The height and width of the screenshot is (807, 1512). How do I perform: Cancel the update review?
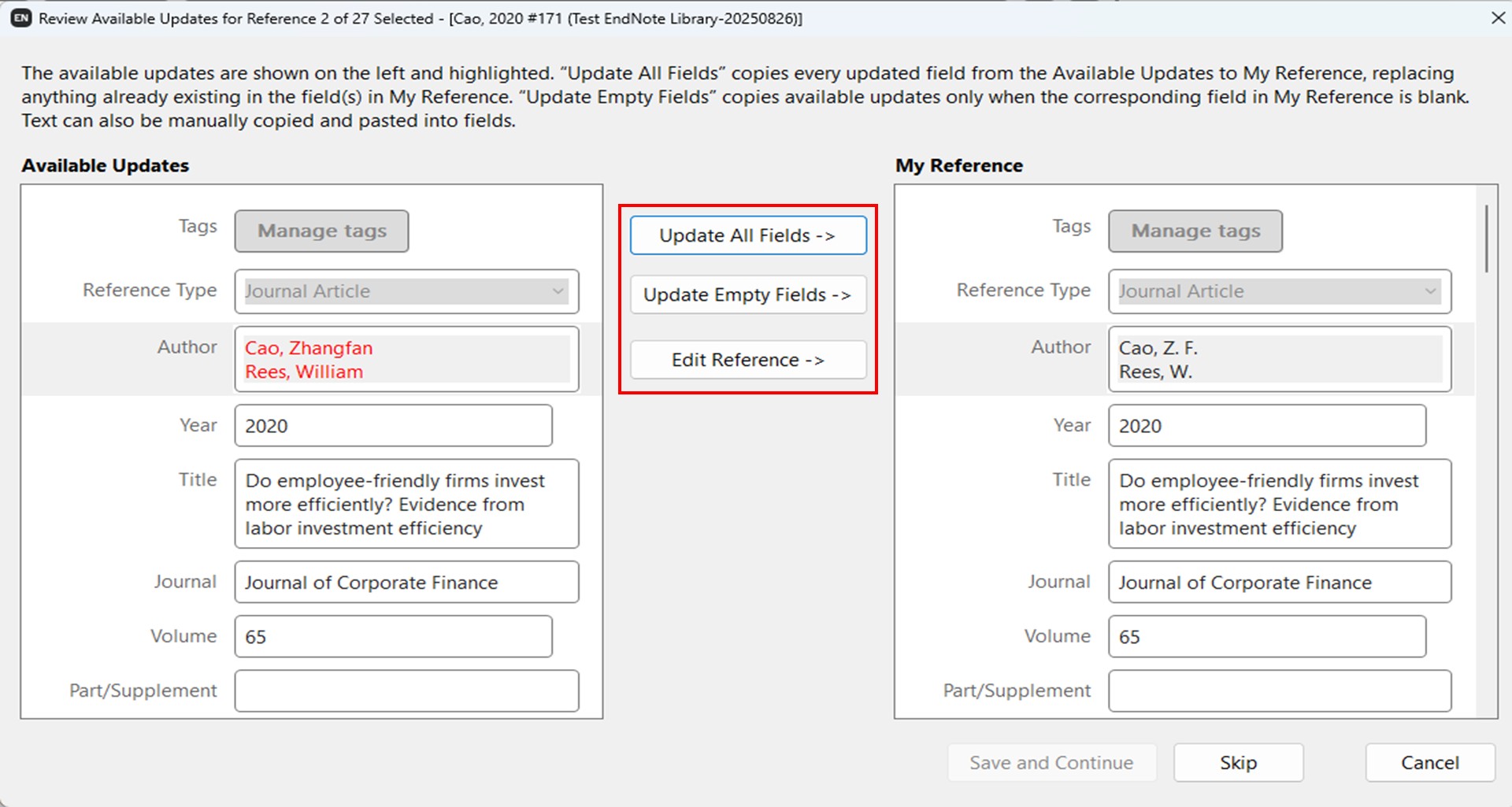click(x=1429, y=763)
